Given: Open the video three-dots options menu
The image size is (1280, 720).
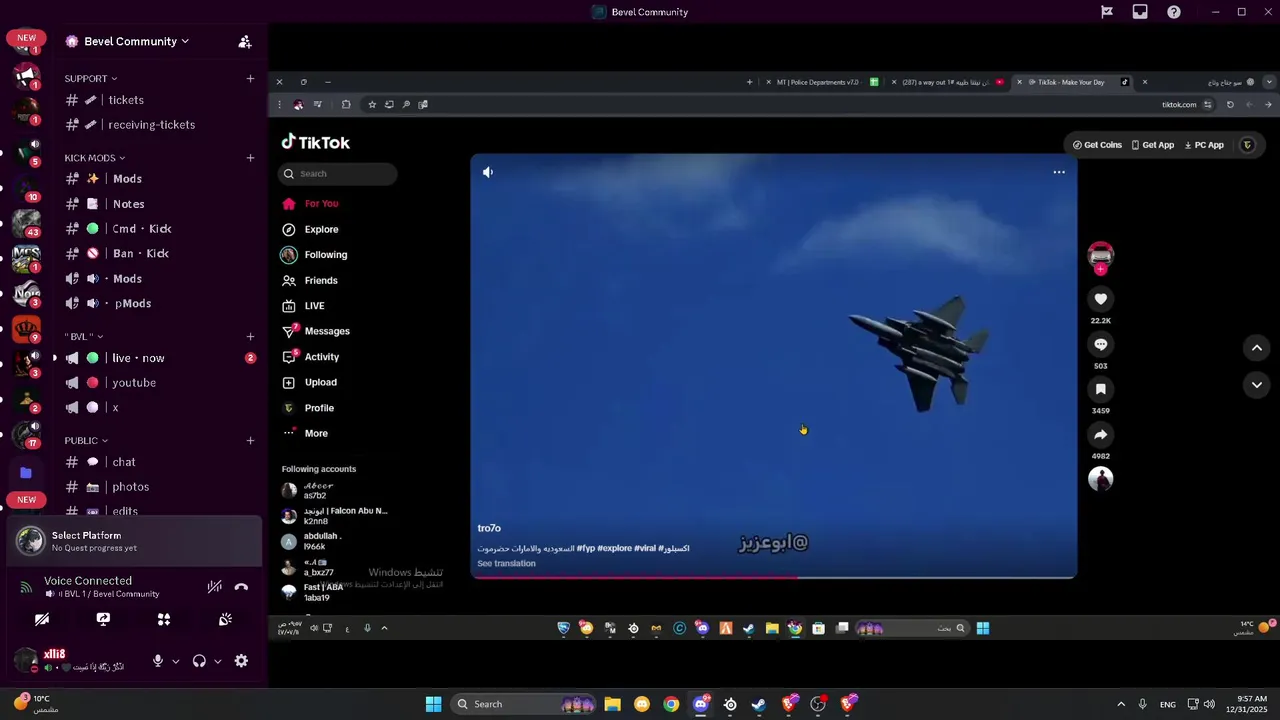Looking at the screenshot, I should tap(1059, 172).
